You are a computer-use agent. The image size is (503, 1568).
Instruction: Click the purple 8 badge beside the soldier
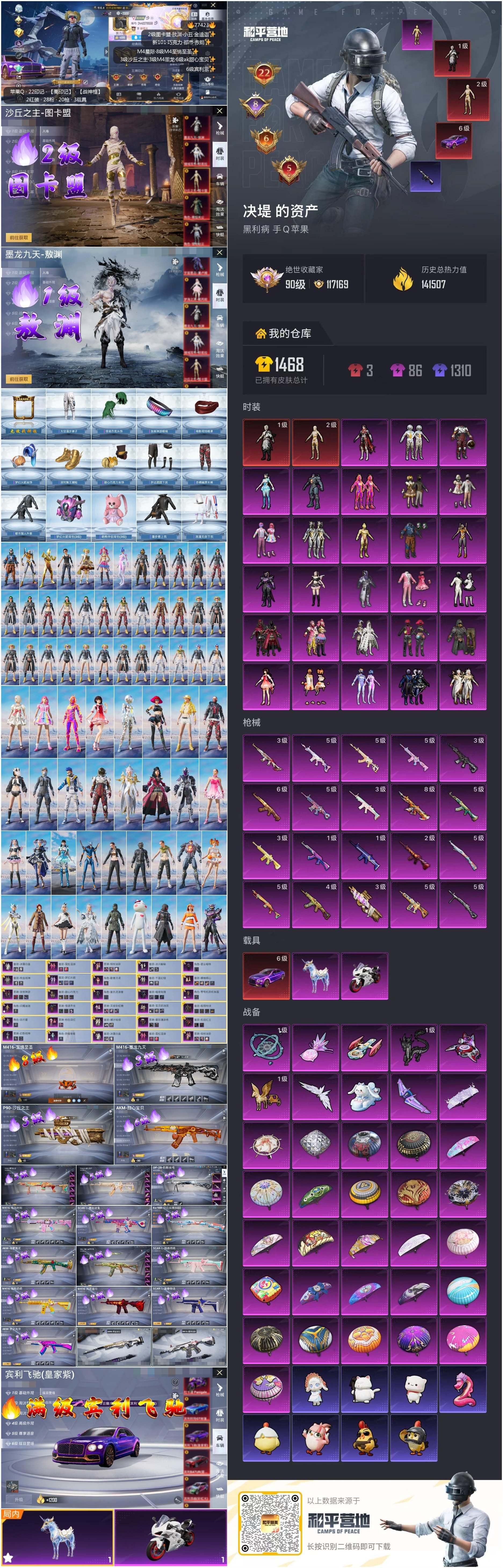[256, 105]
